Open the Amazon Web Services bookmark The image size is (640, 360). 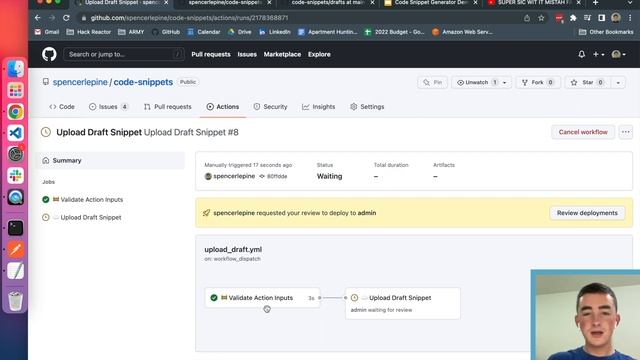pyautogui.click(x=462, y=32)
